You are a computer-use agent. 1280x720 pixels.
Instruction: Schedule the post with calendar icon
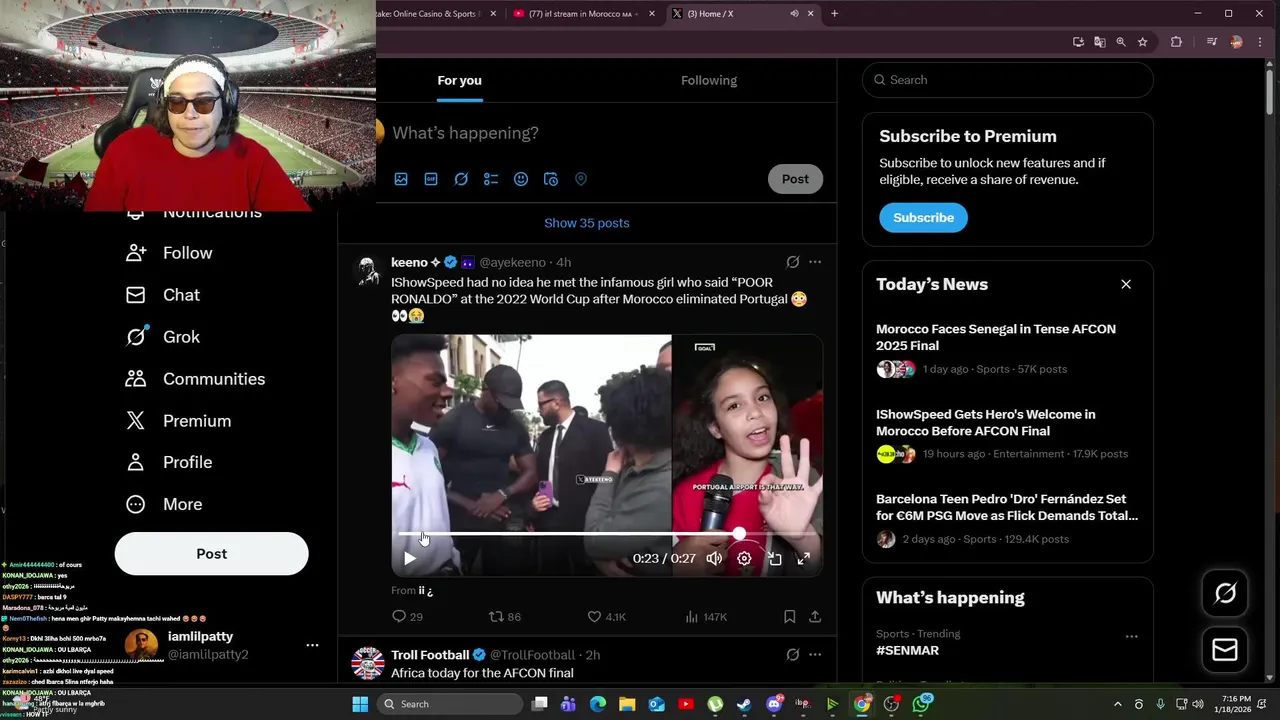click(551, 179)
